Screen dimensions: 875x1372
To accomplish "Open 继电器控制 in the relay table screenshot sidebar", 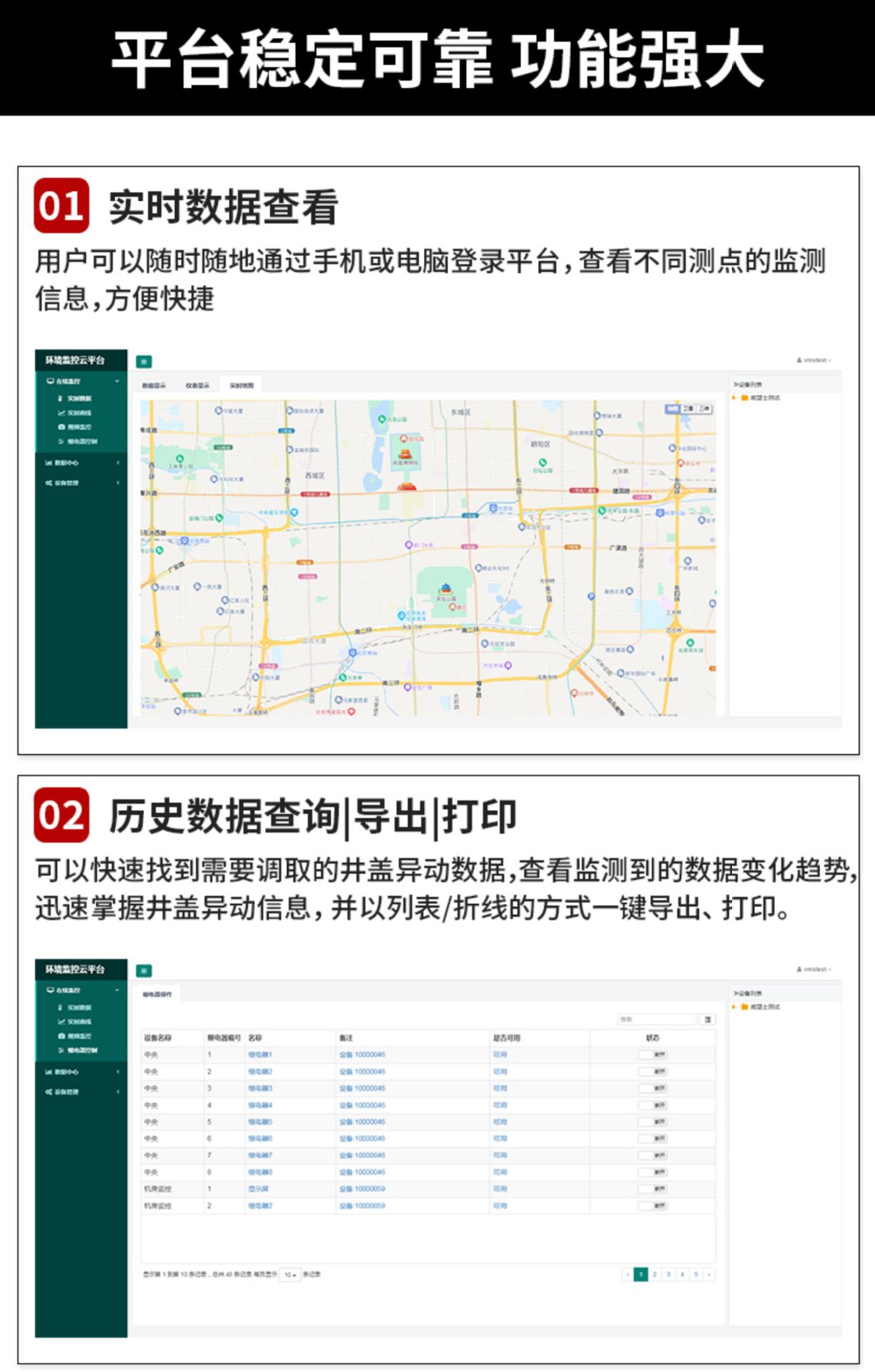I will coord(77,1050).
